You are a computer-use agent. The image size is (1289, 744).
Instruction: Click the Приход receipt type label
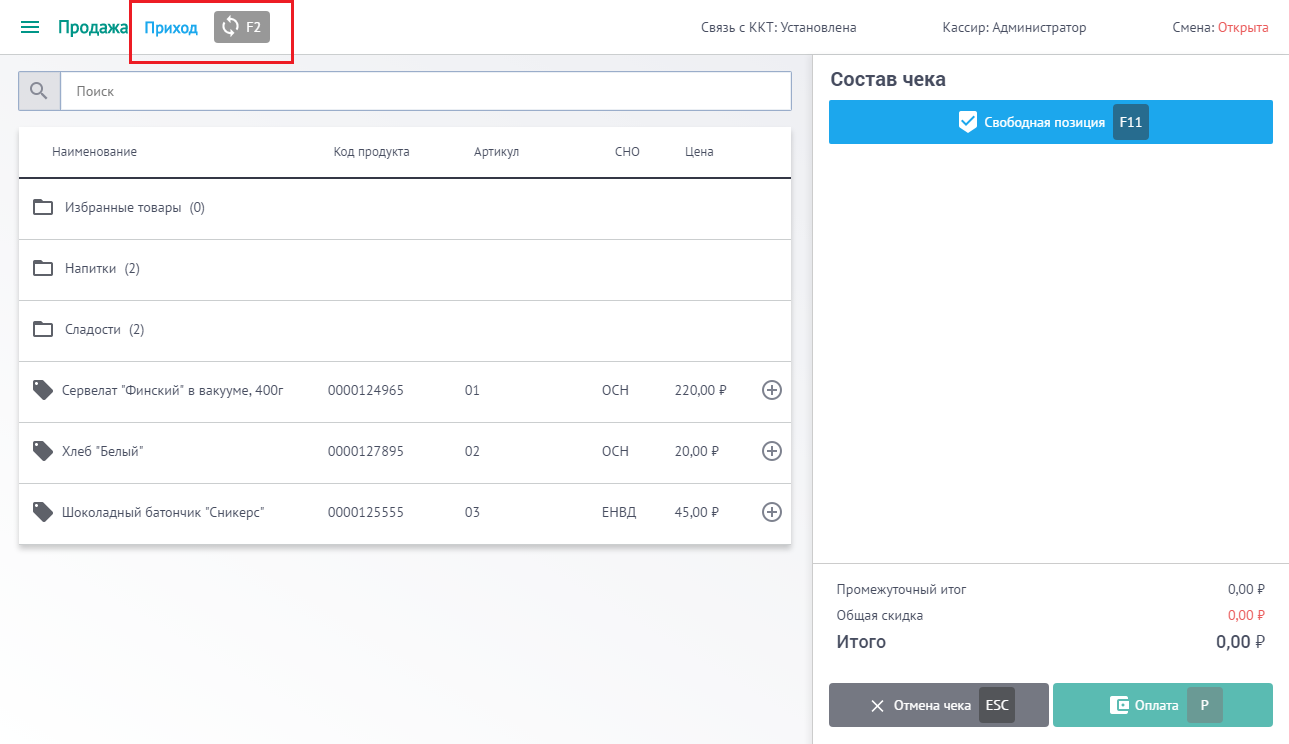[x=171, y=27]
